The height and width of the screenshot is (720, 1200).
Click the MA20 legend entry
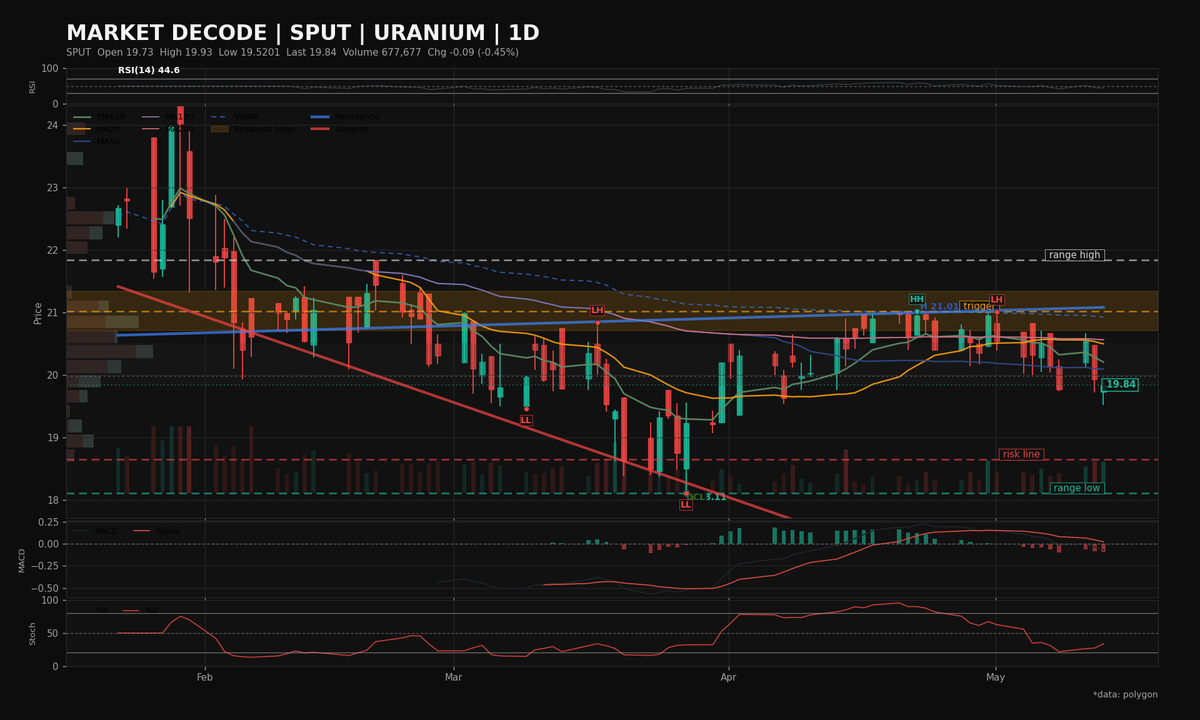[97, 129]
